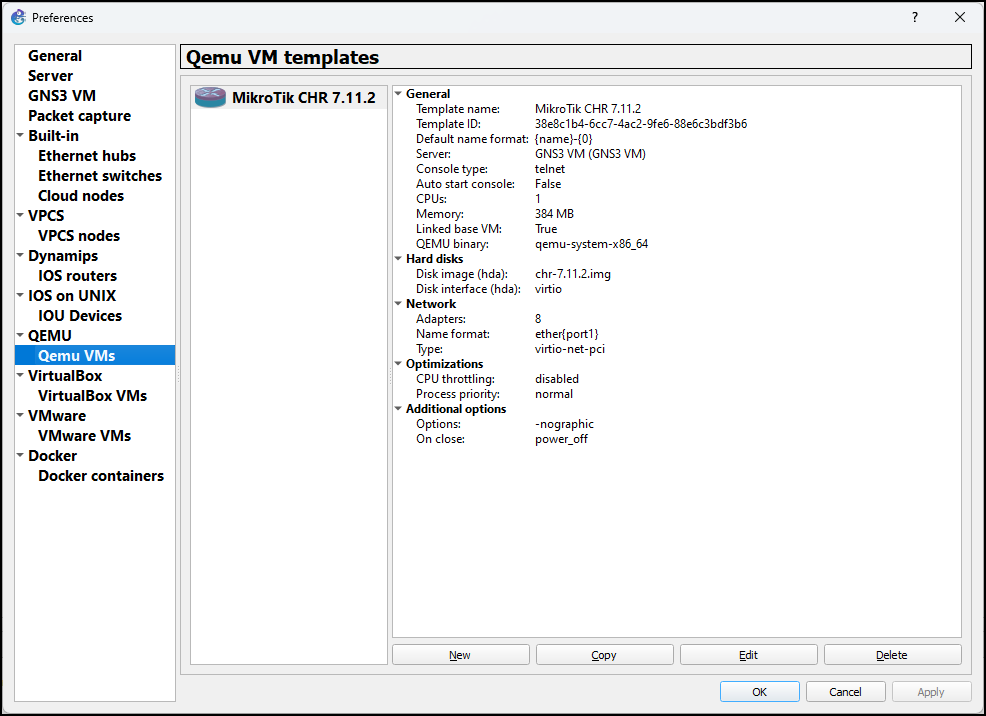
Task: Collapse the General details group
Action: click(398, 93)
